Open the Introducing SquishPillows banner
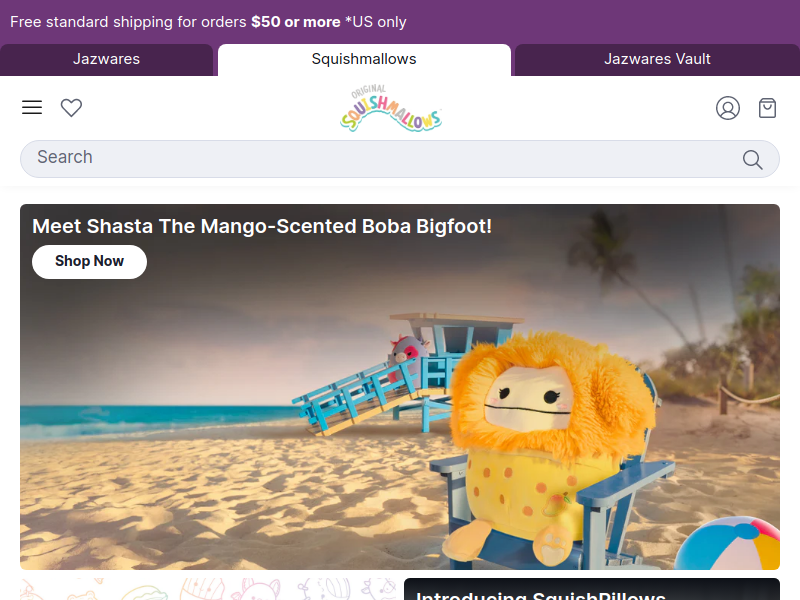 [x=592, y=589]
